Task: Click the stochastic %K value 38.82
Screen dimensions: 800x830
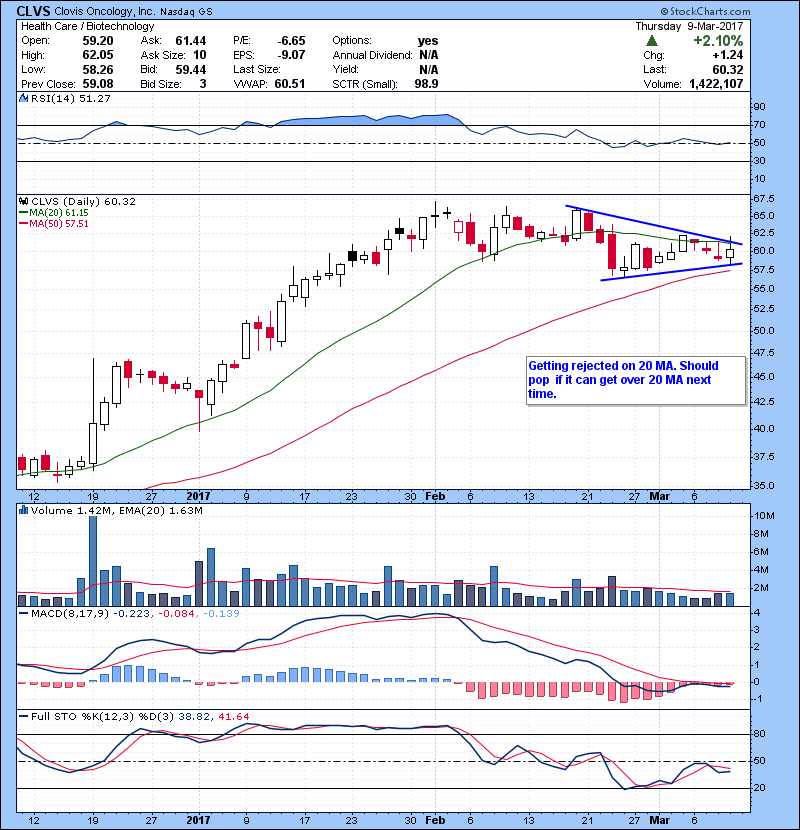Action: pos(194,716)
